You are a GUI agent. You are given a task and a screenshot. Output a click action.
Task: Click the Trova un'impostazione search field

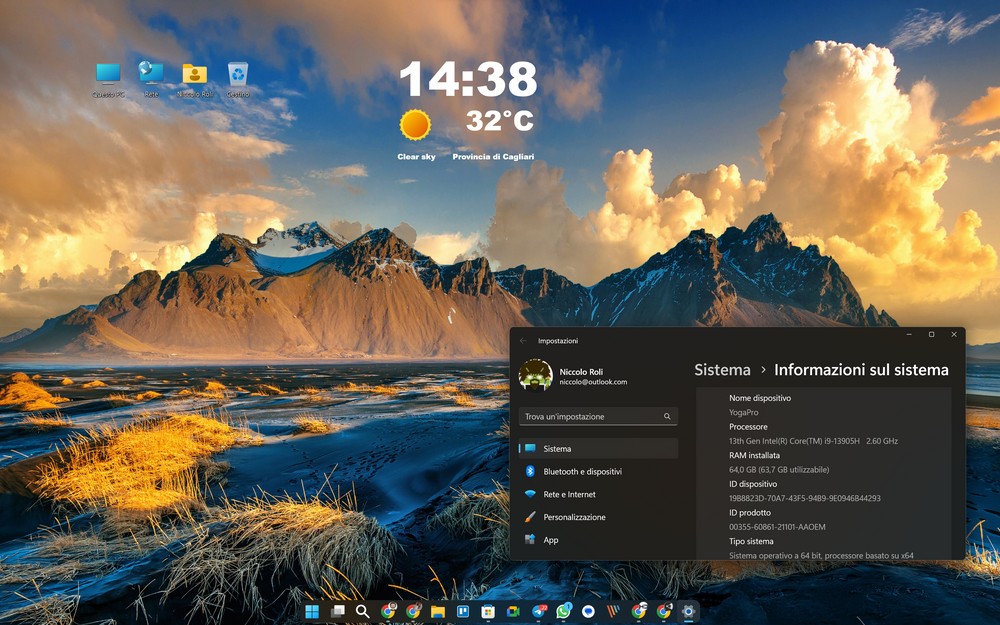[592, 416]
